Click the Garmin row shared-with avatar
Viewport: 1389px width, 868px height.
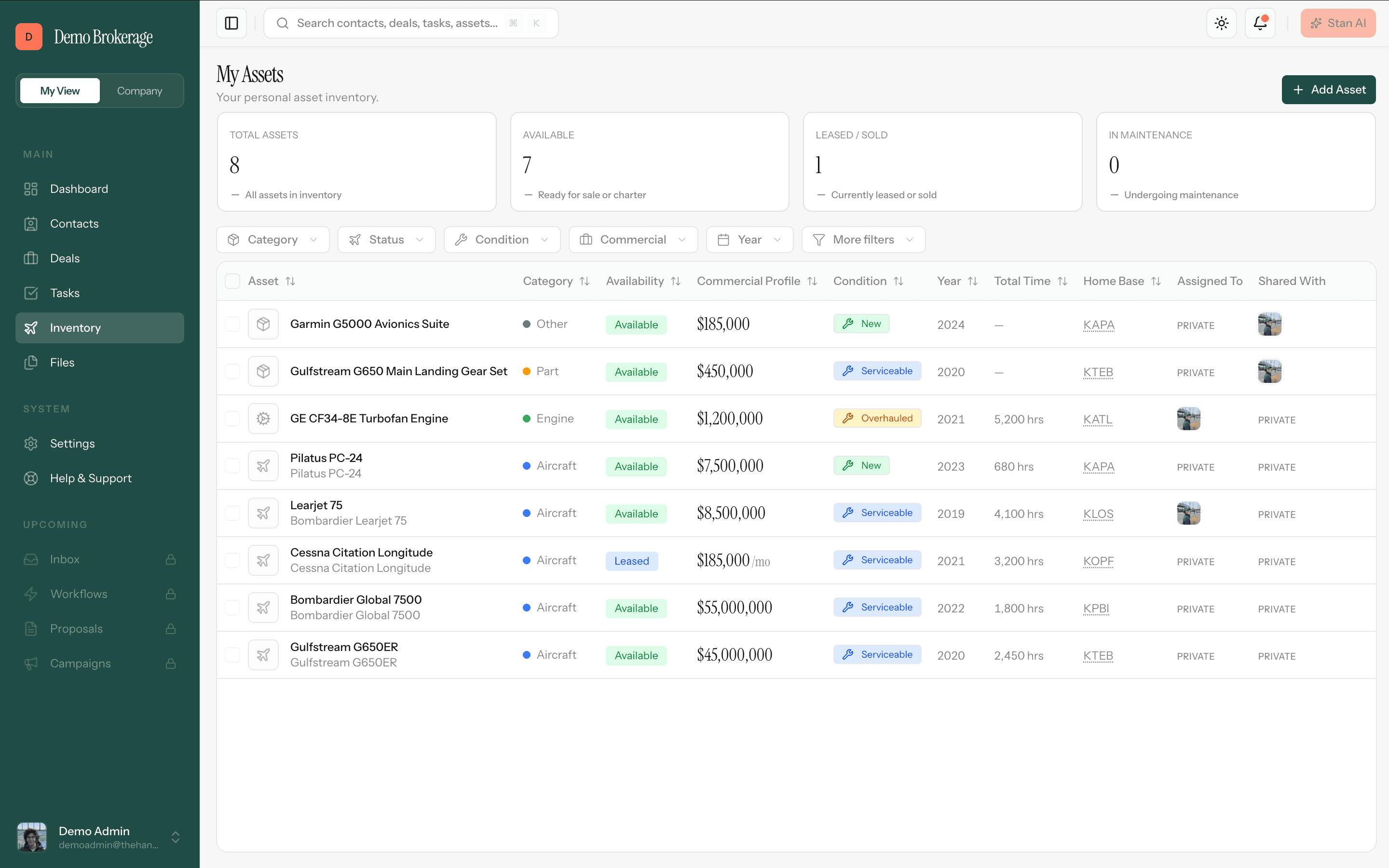pyautogui.click(x=1269, y=324)
